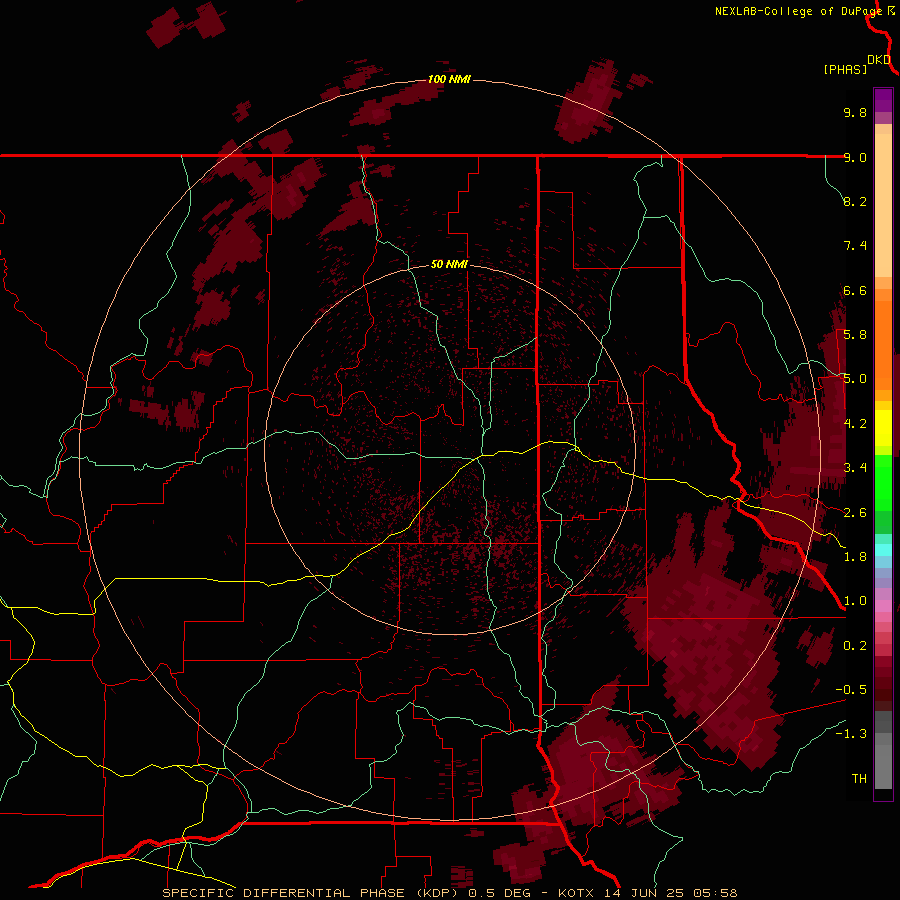Click the 14 JUN 25 date text
The height and width of the screenshot is (900, 900).
click(x=645, y=893)
